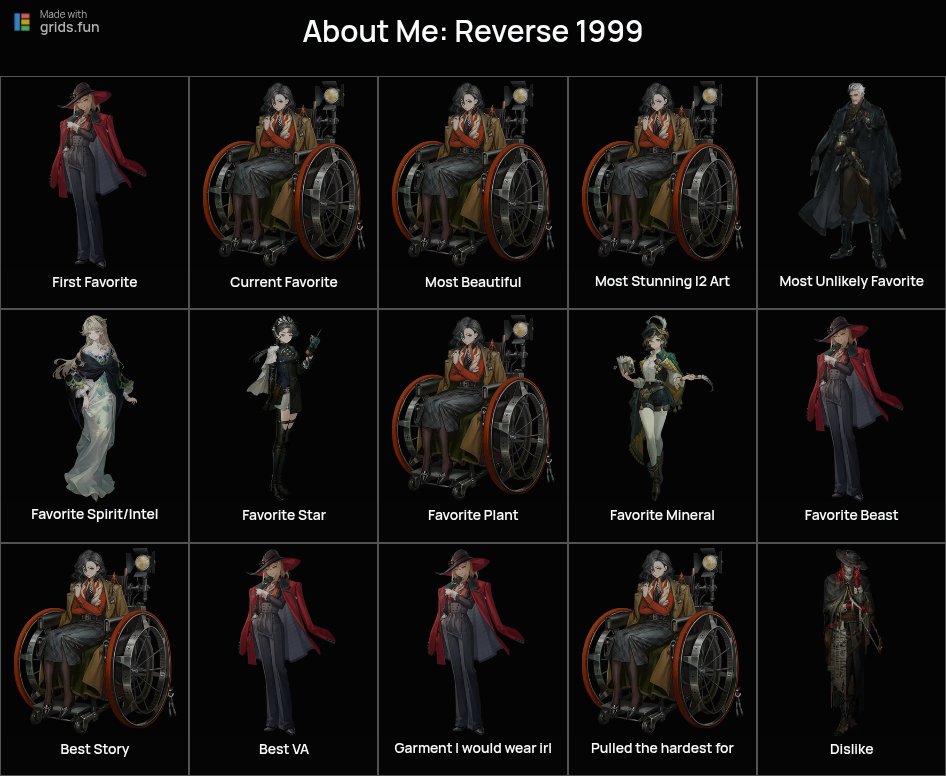Click the wheelchair character in Favorite Plant
946x776 pixels.
473,407
